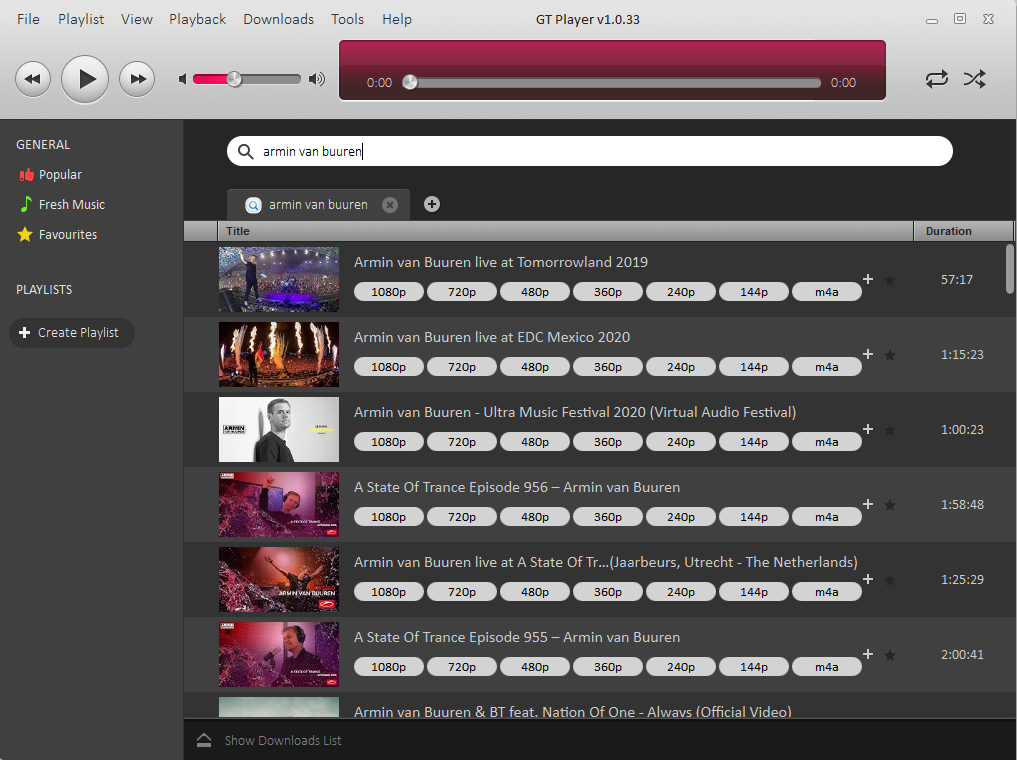Viewport: 1017px width, 760px height.
Task: Toggle shuffle mode on
Action: (x=975, y=79)
